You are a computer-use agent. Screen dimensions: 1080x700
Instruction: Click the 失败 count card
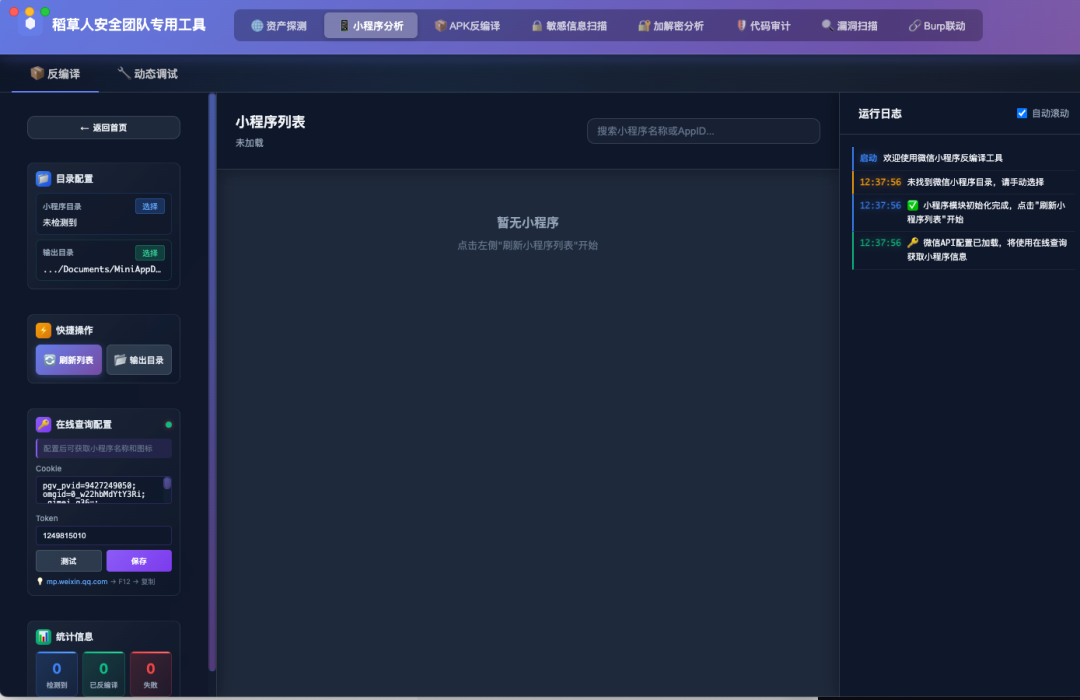point(150,673)
